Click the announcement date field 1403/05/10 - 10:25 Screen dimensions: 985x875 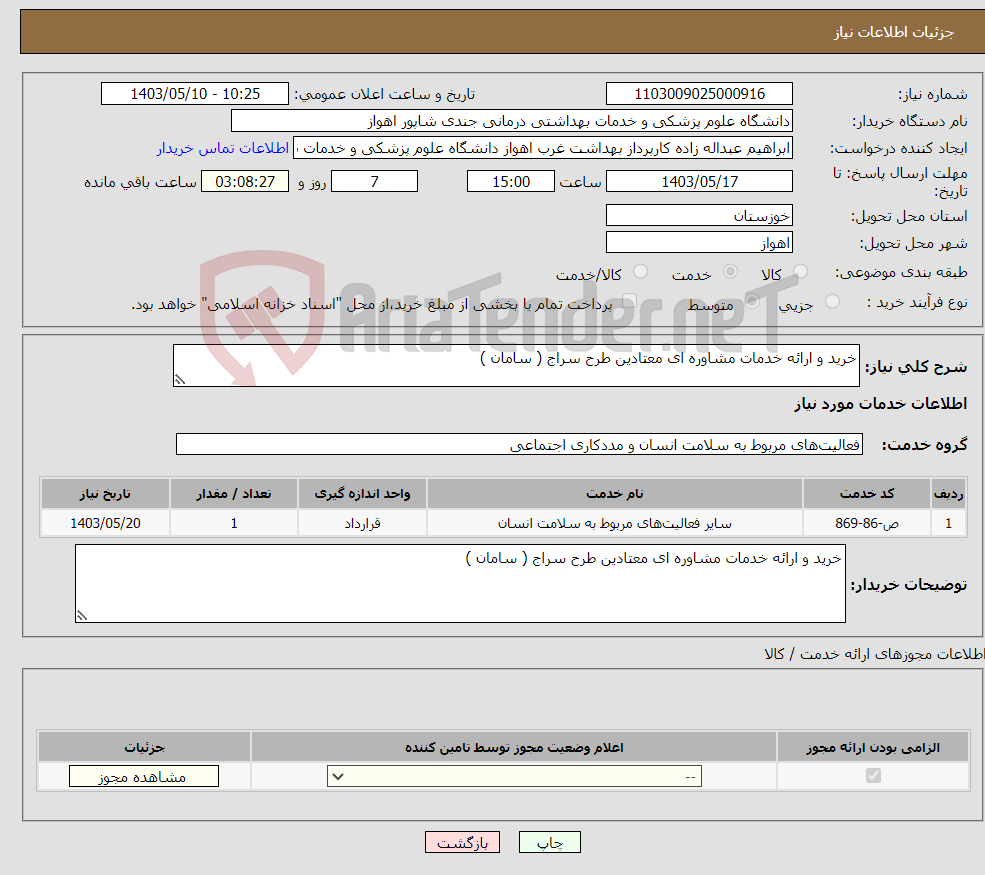pyautogui.click(x=195, y=94)
